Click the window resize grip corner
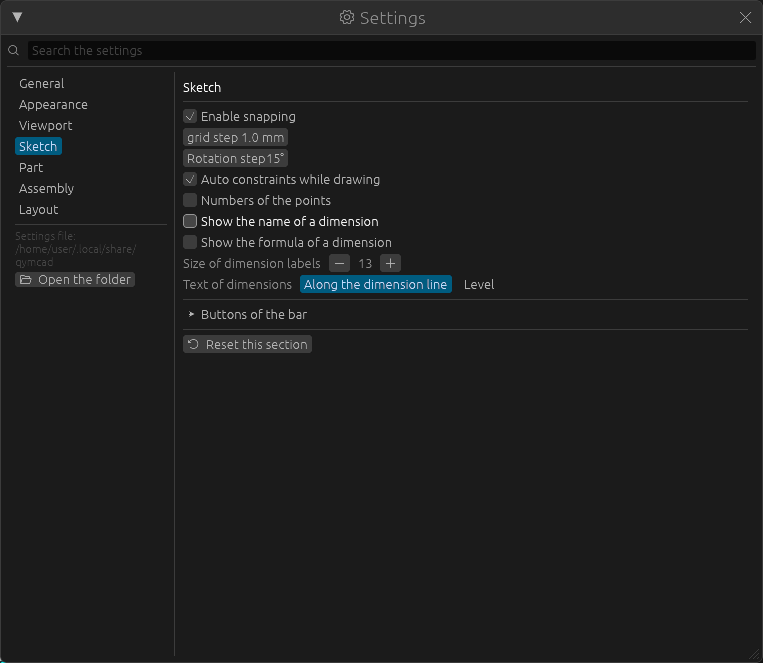This screenshot has width=763, height=663. point(754,655)
